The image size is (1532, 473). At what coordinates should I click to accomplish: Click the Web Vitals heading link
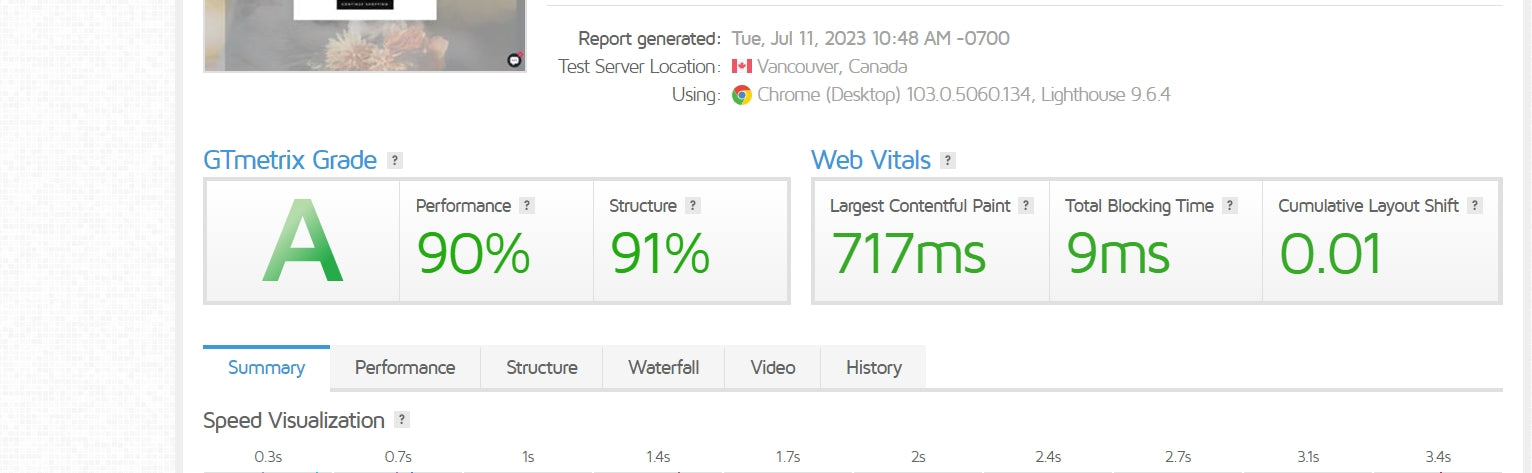871,160
